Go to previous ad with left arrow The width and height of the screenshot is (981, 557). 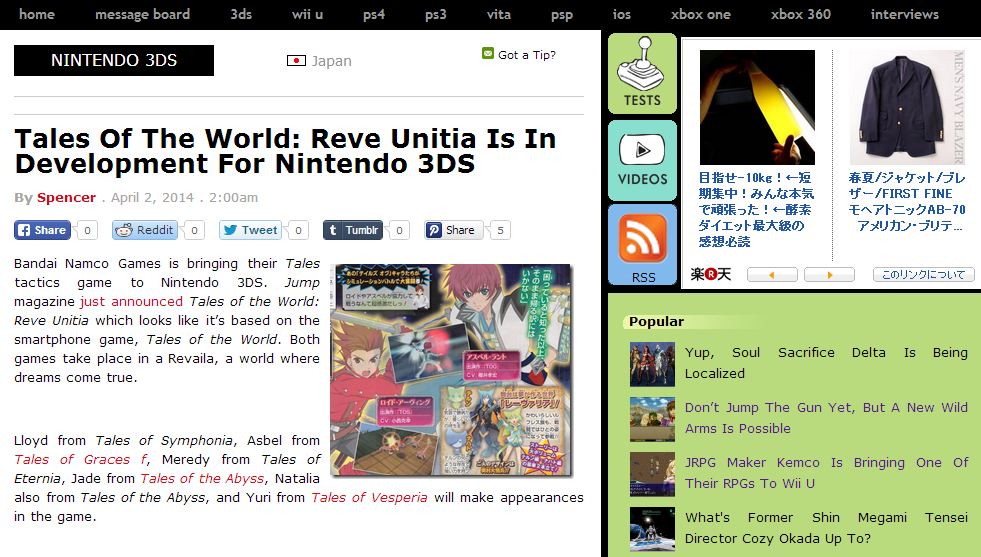pos(772,274)
